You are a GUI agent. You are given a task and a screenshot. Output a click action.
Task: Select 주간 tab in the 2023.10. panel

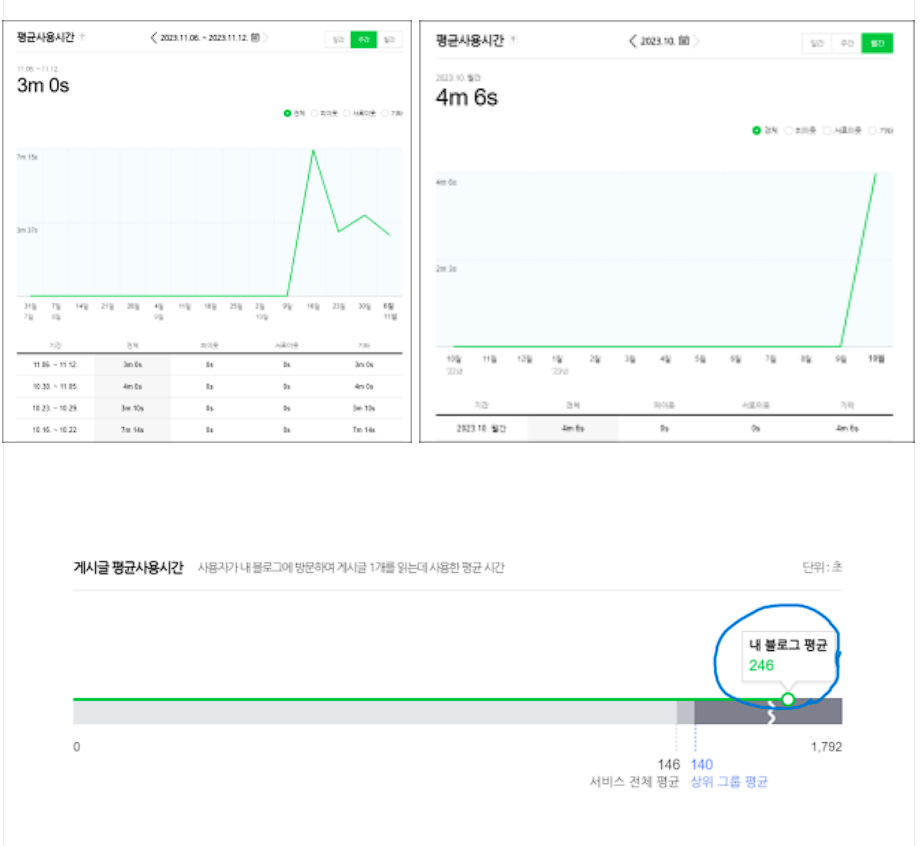847,43
